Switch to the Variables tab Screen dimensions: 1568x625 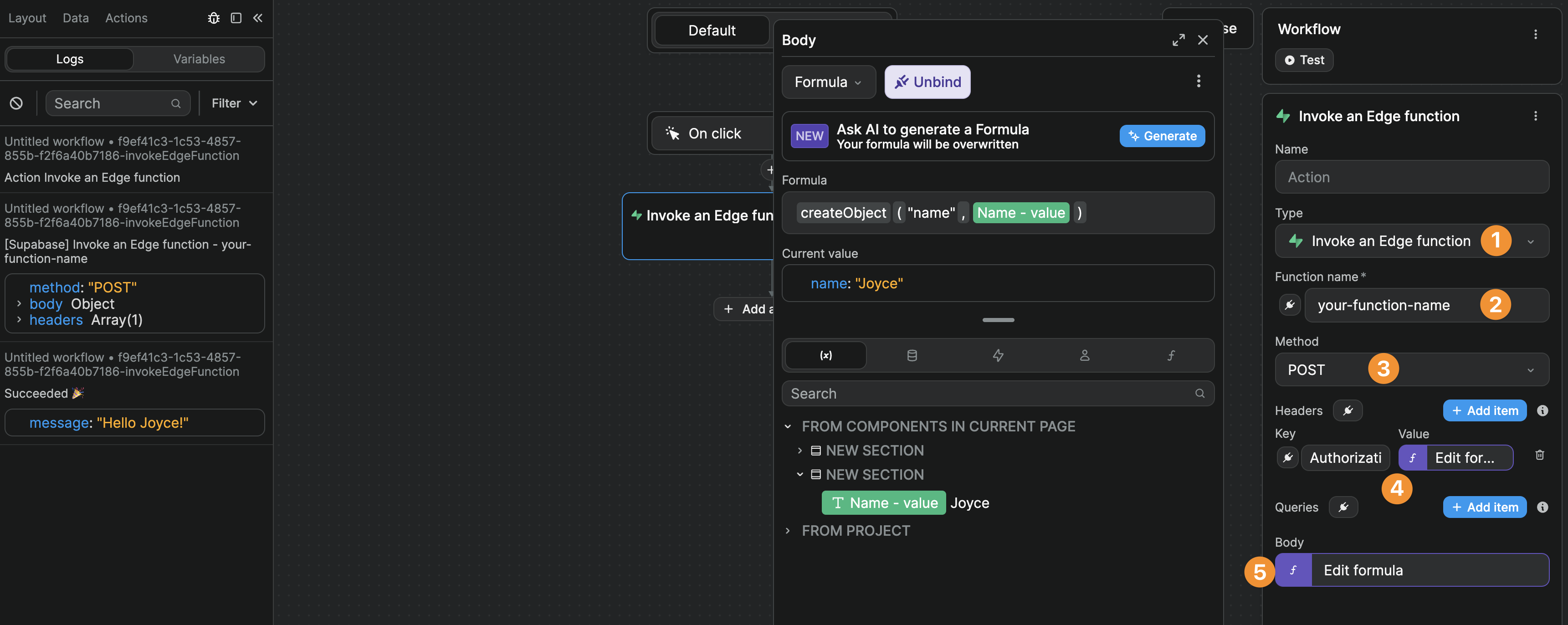coord(199,58)
